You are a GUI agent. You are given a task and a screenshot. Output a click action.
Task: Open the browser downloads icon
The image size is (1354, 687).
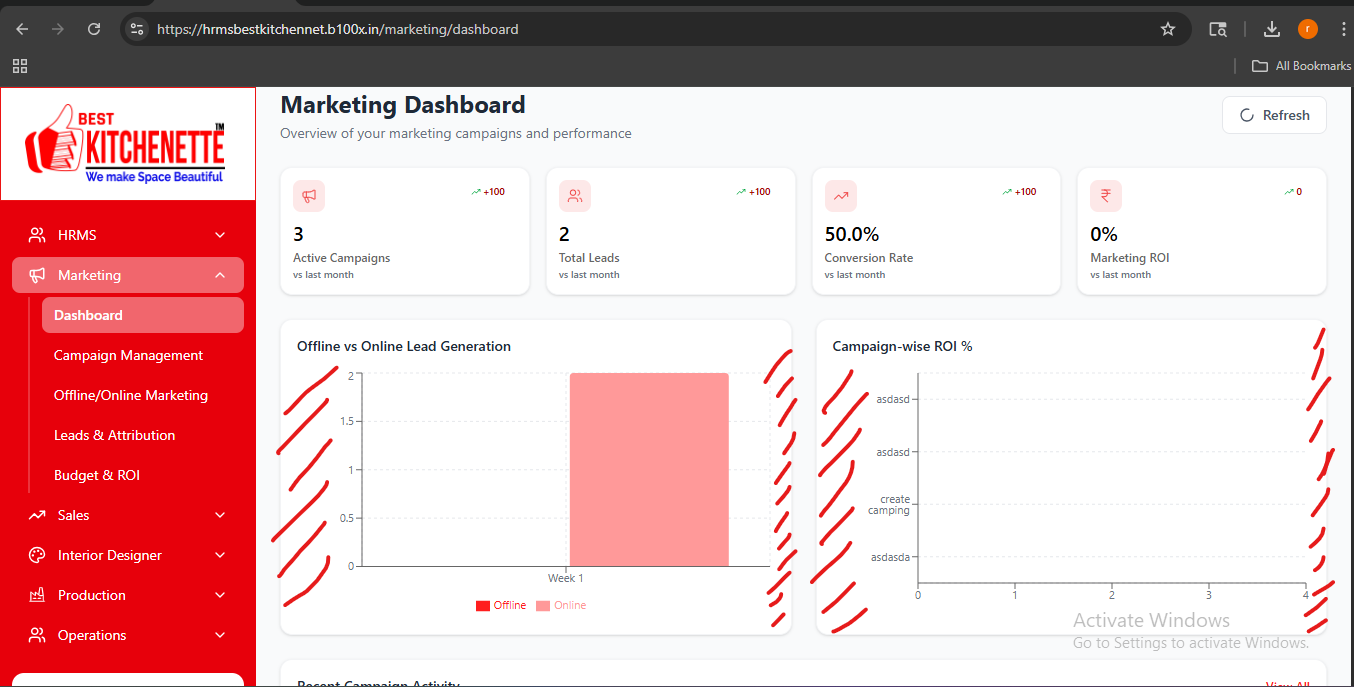pos(1272,29)
